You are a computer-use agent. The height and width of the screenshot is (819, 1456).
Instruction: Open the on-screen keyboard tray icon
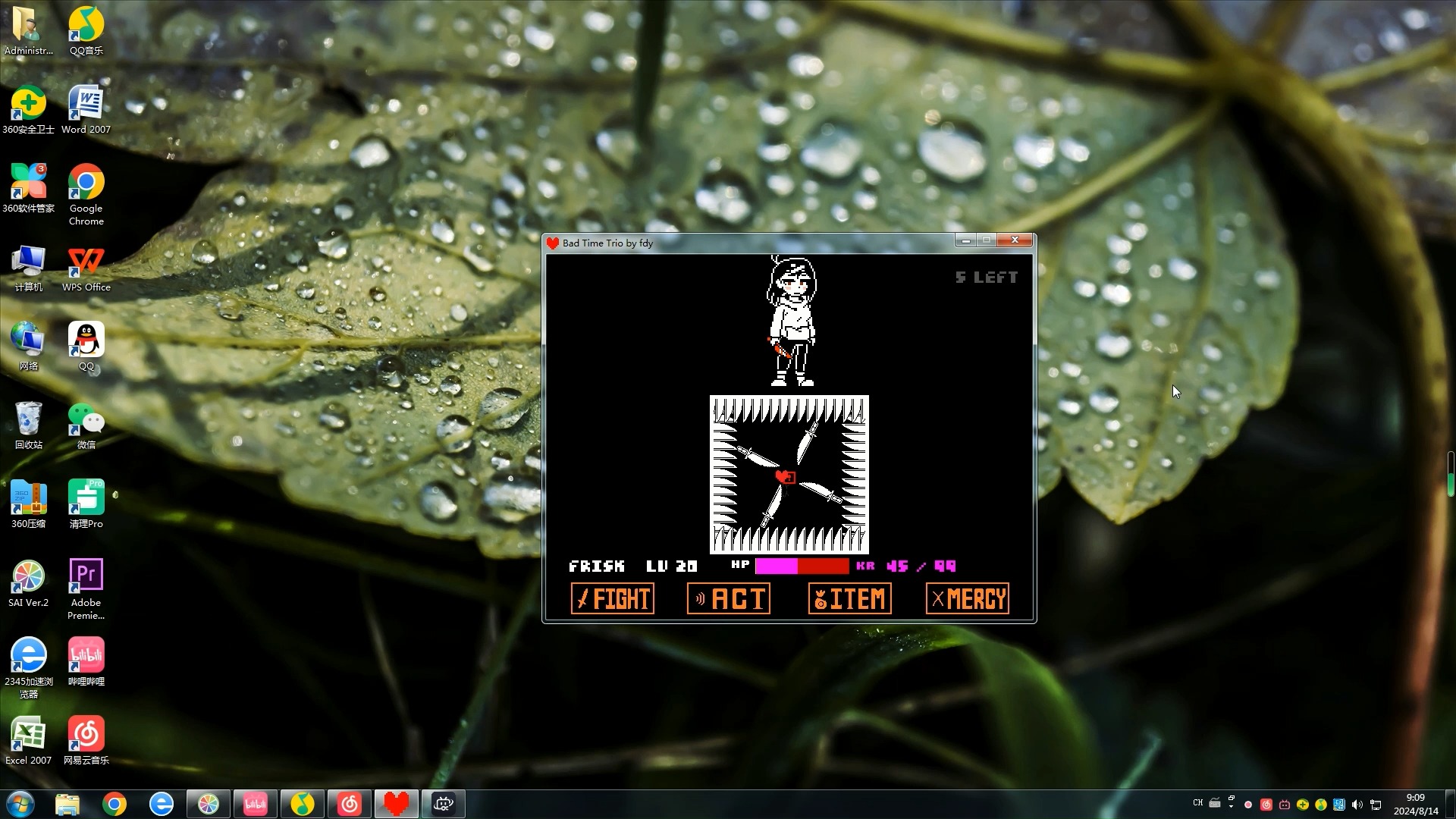tap(1215, 802)
